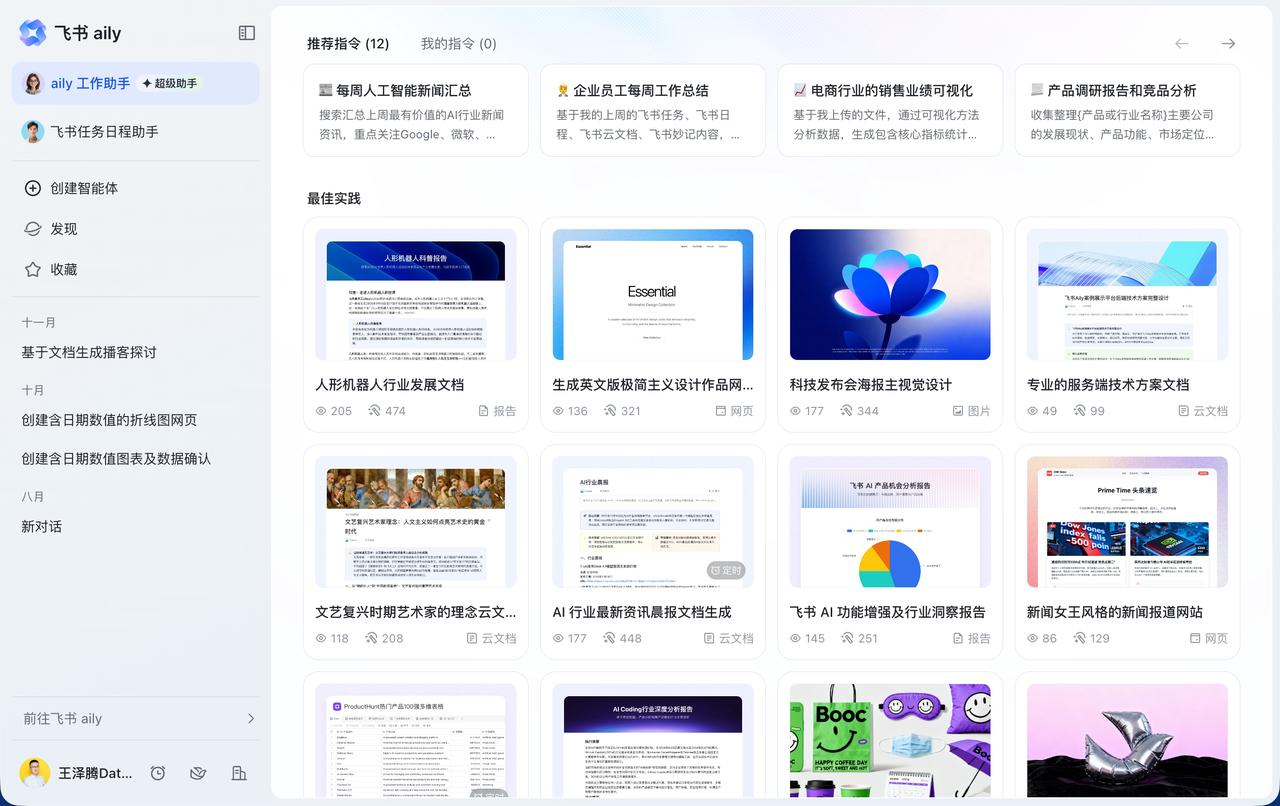Go to previous recommended commands page arrow
Viewport: 1280px width, 806px height.
[1182, 44]
